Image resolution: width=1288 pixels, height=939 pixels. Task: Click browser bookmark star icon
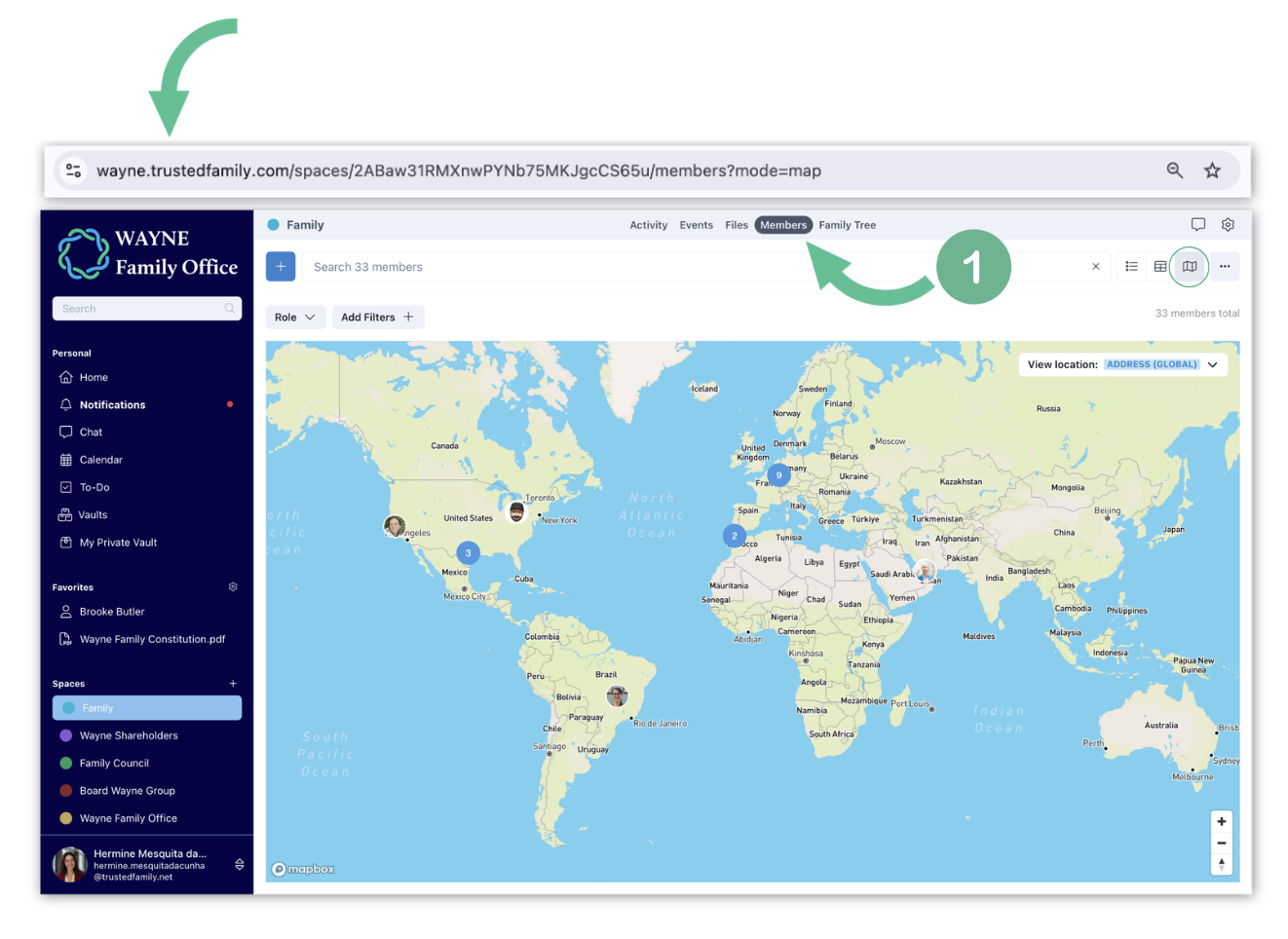1212,170
